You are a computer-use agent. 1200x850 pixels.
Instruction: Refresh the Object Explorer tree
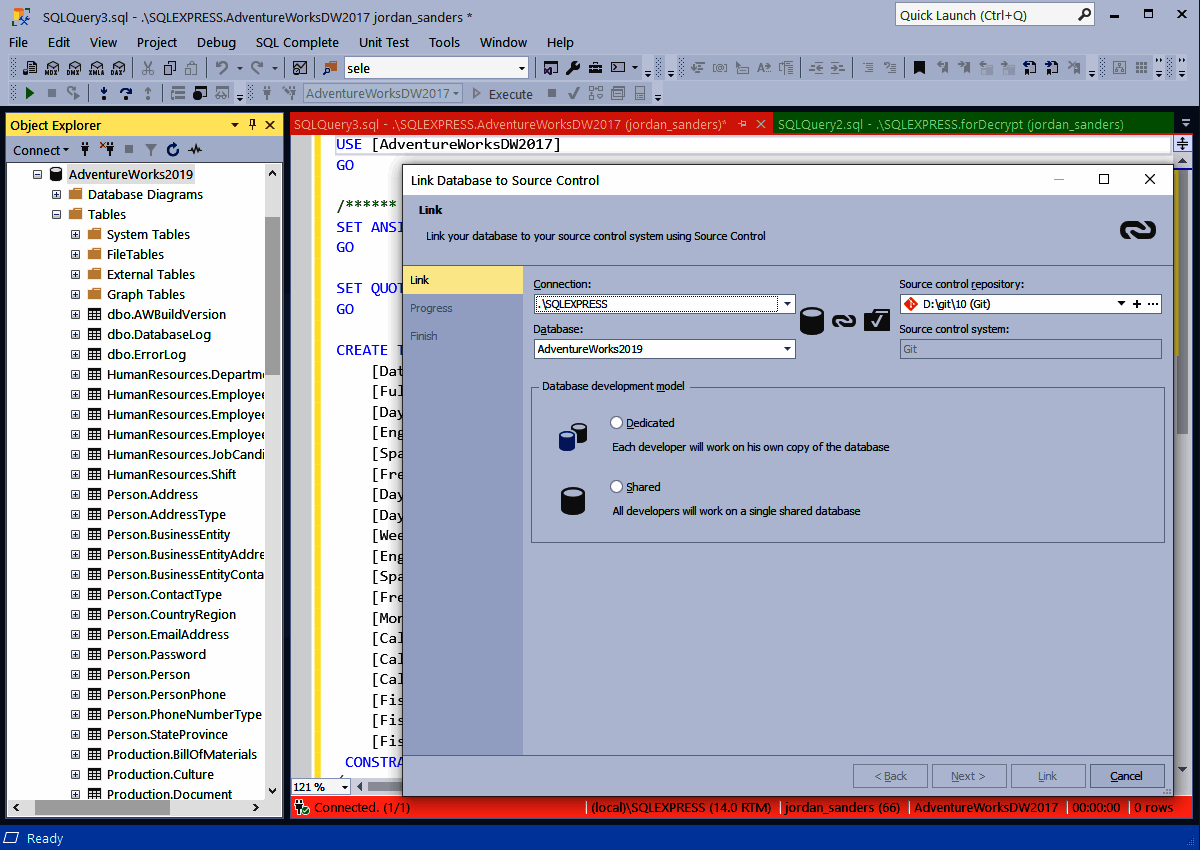tap(172, 149)
